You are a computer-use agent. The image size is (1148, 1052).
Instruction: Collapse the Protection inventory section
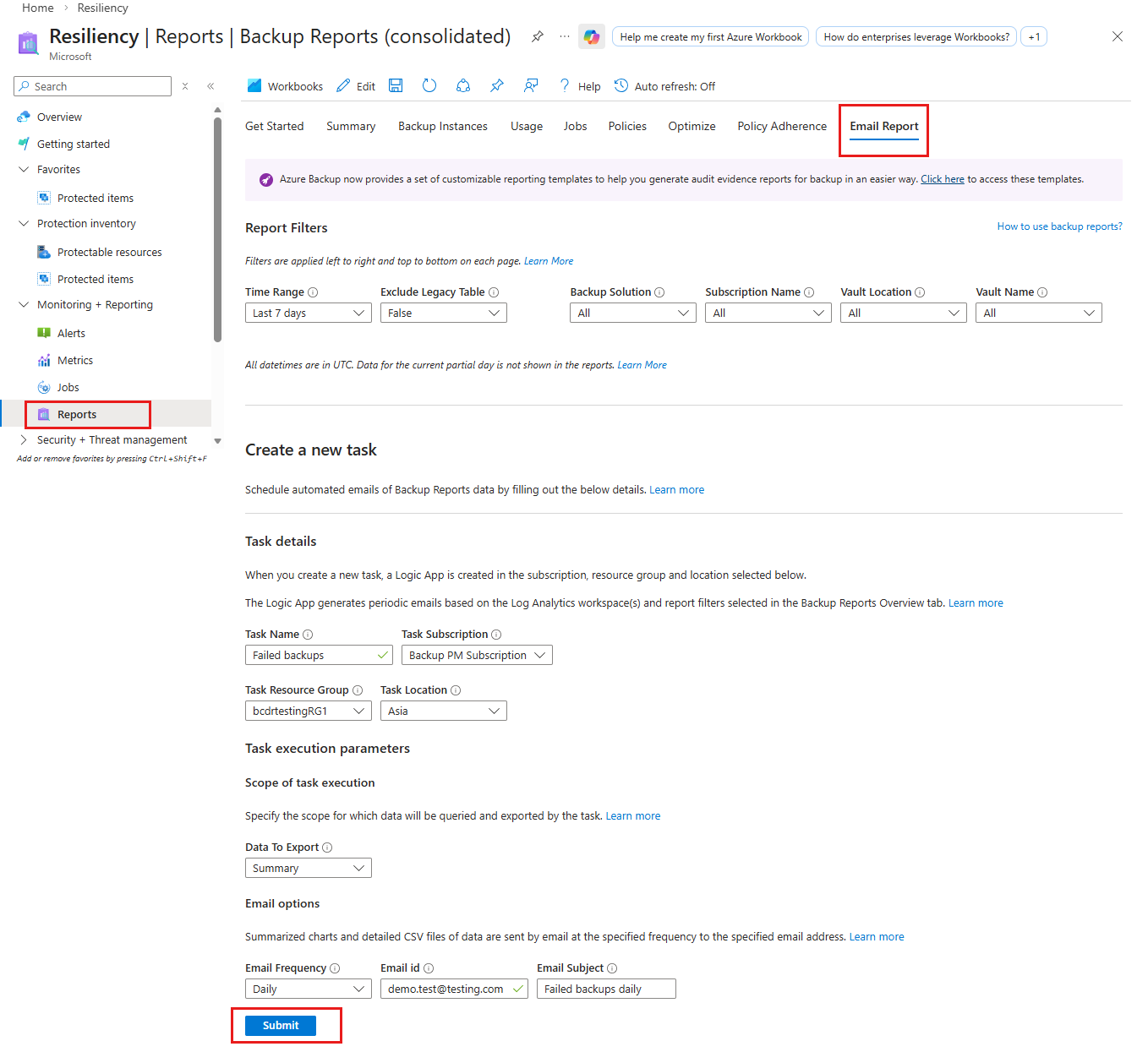[24, 224]
